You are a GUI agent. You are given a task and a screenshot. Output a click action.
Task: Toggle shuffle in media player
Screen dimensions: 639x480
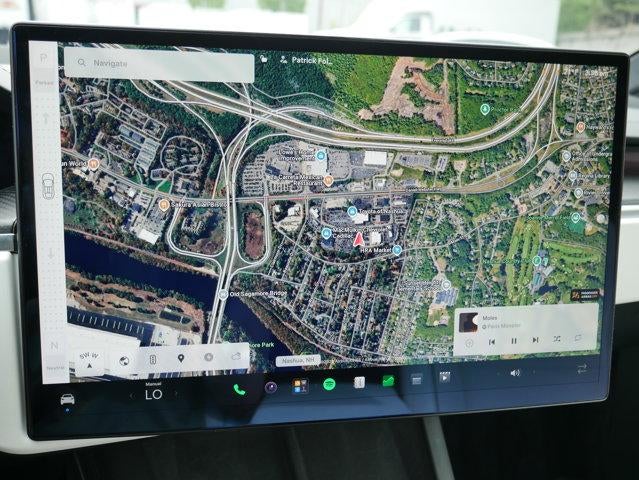click(557, 339)
